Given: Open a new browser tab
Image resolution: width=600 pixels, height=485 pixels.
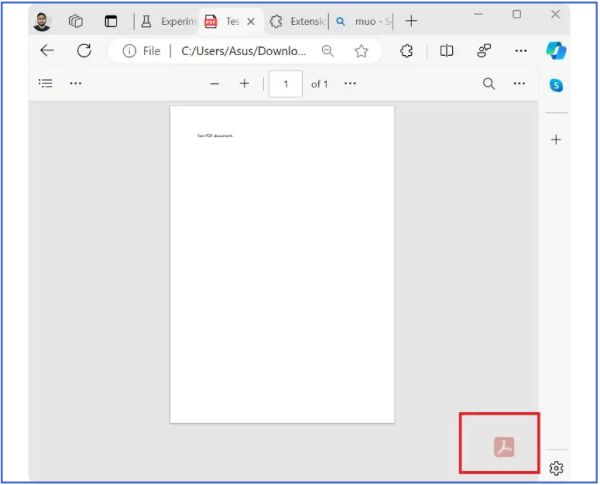Looking at the screenshot, I should tap(412, 21).
